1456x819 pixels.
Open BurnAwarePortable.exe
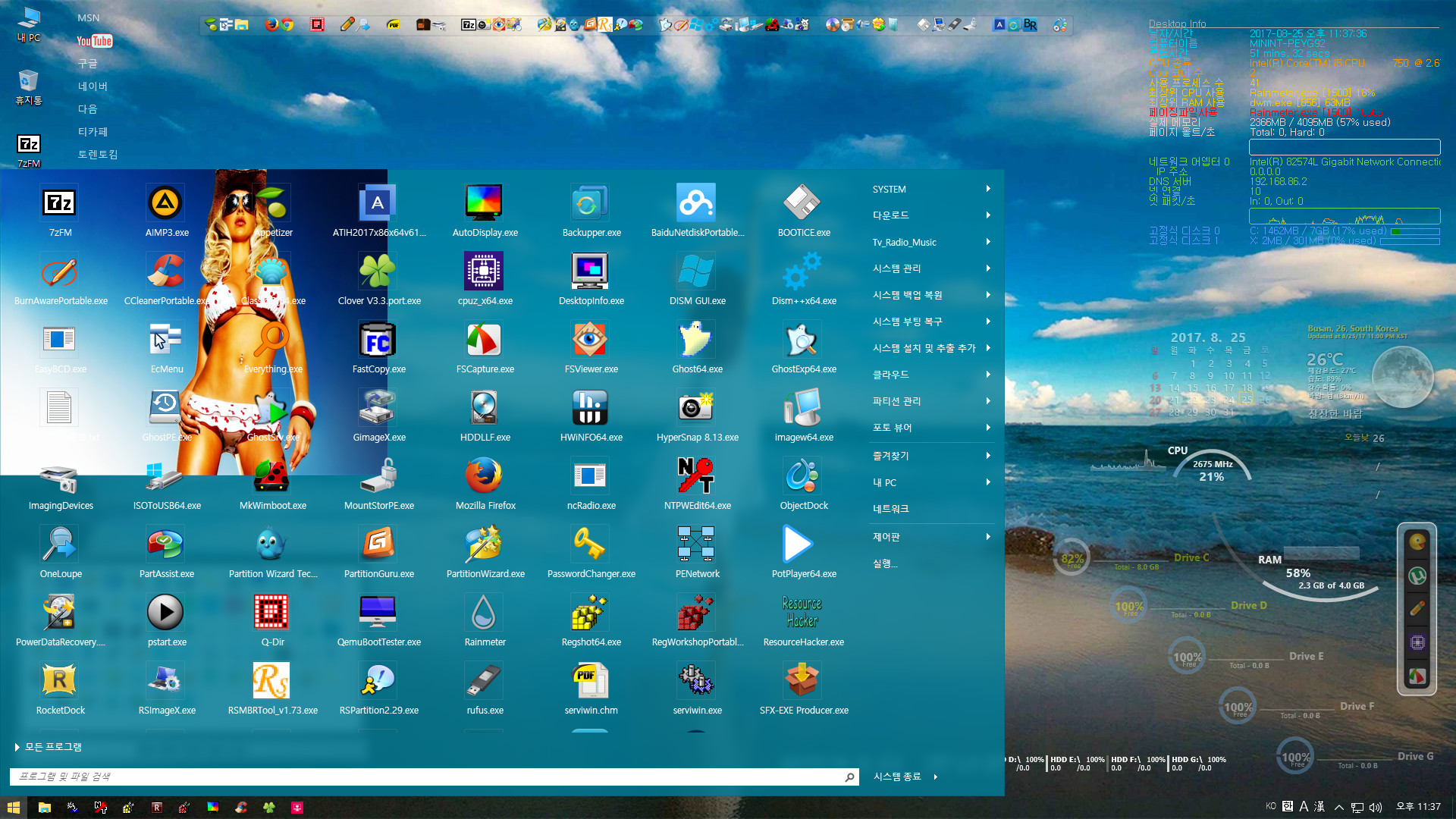coord(60,279)
